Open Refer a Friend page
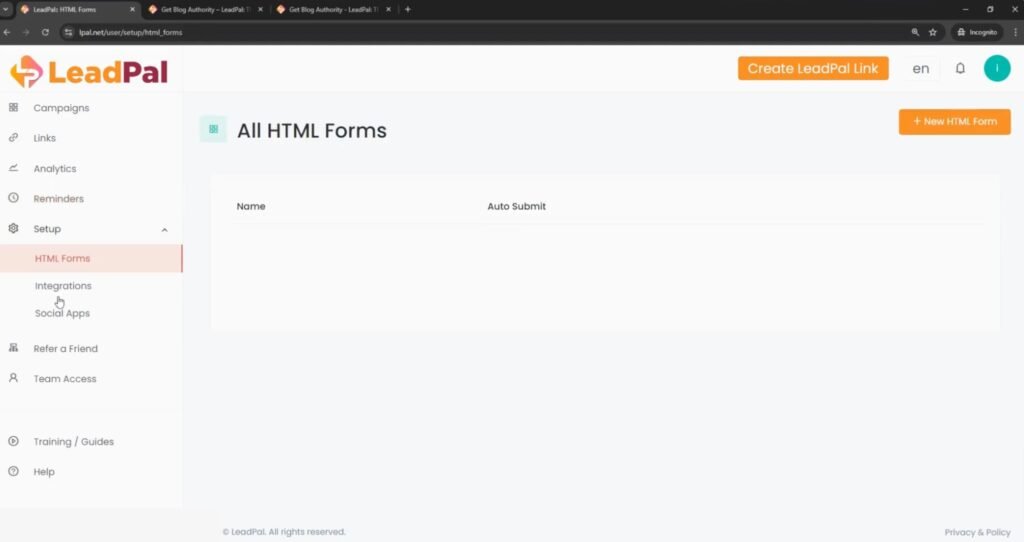The height and width of the screenshot is (542, 1024). [65, 348]
